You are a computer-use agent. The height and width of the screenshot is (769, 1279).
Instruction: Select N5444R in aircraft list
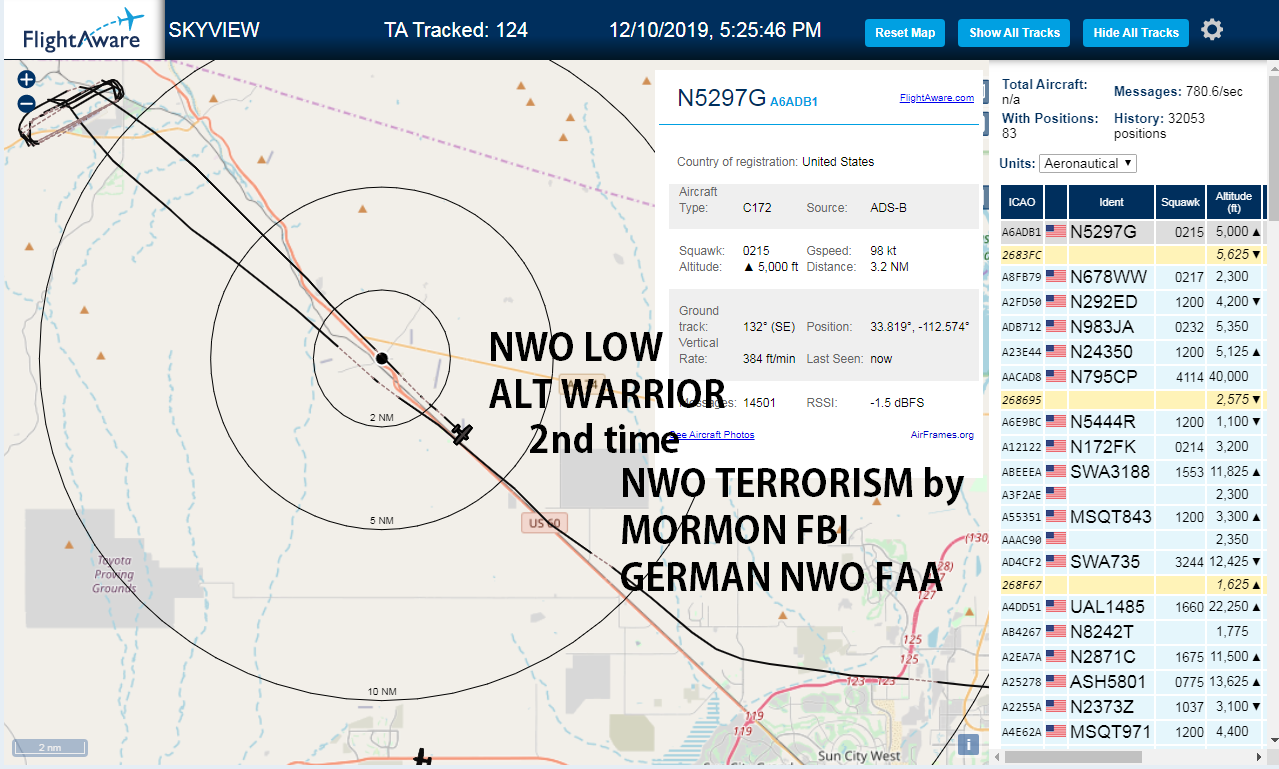pyautogui.click(x=1104, y=422)
